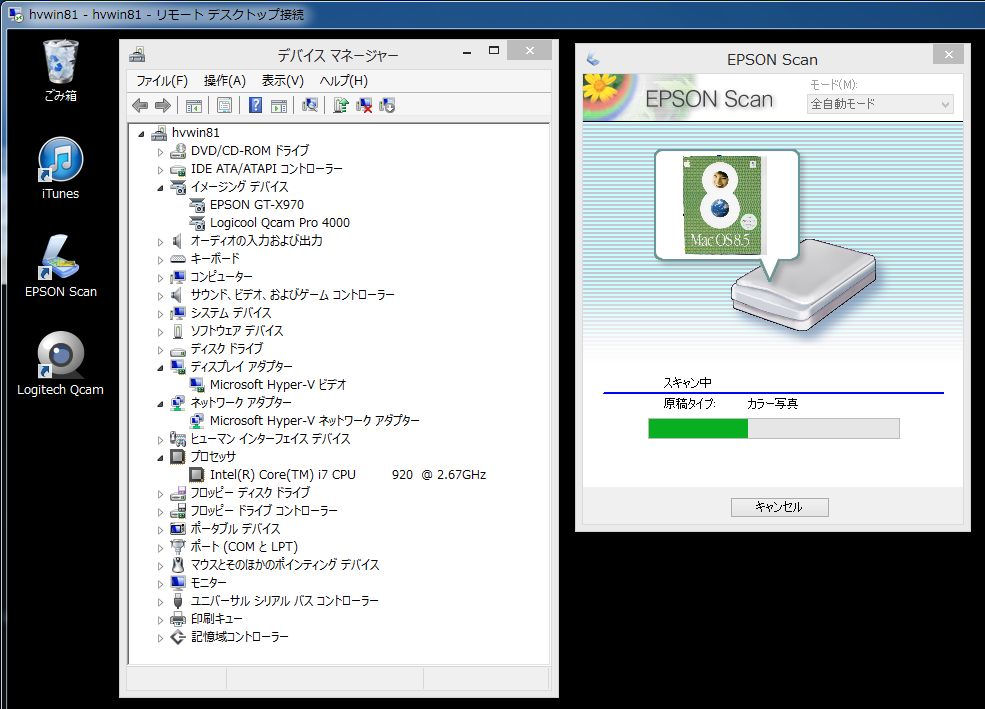
Task: Click the green scan progress bar
Action: click(774, 428)
